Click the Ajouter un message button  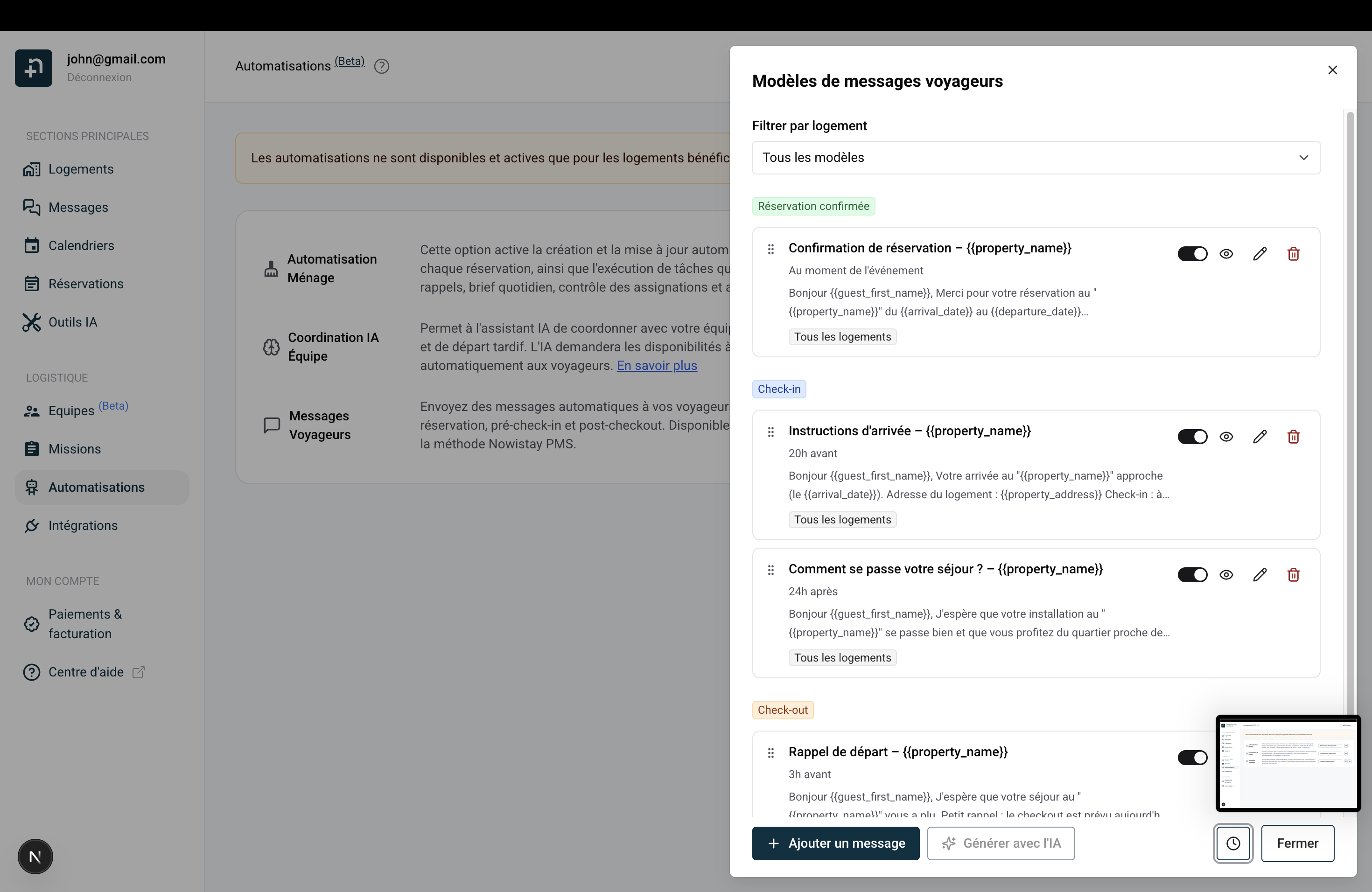click(x=835, y=843)
